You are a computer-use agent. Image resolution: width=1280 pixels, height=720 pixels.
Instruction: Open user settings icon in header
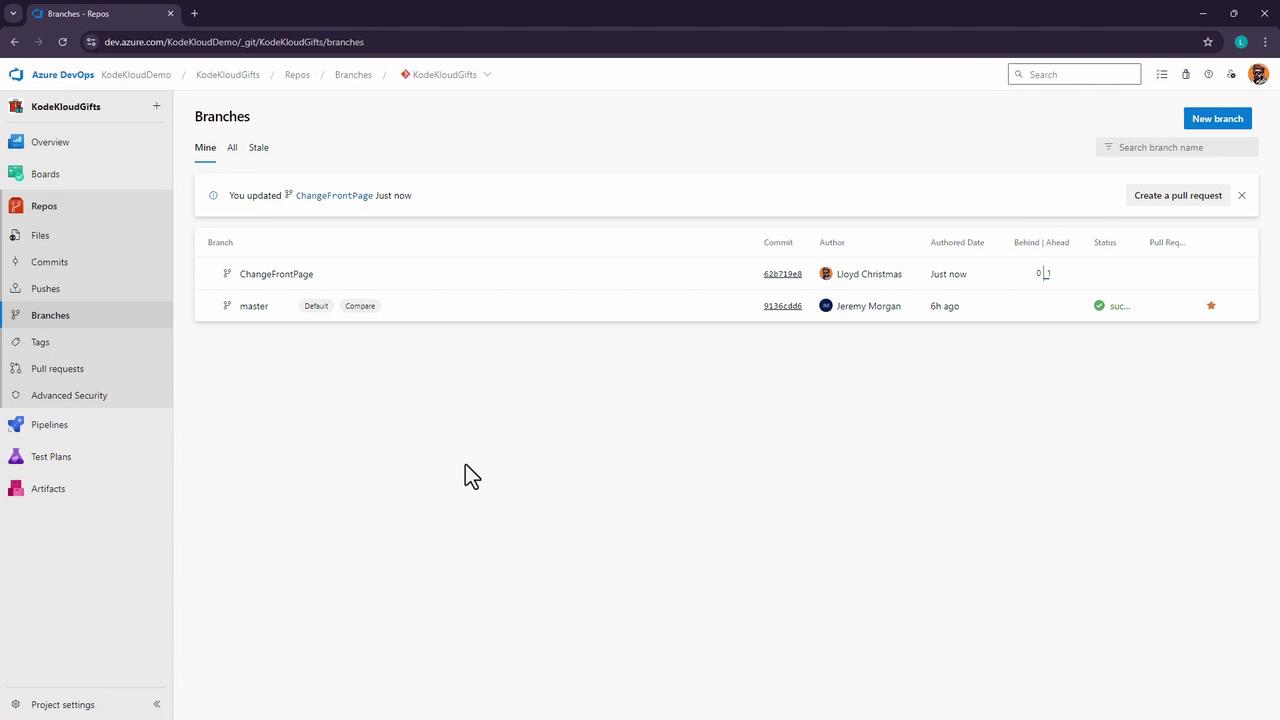coord(1231,74)
